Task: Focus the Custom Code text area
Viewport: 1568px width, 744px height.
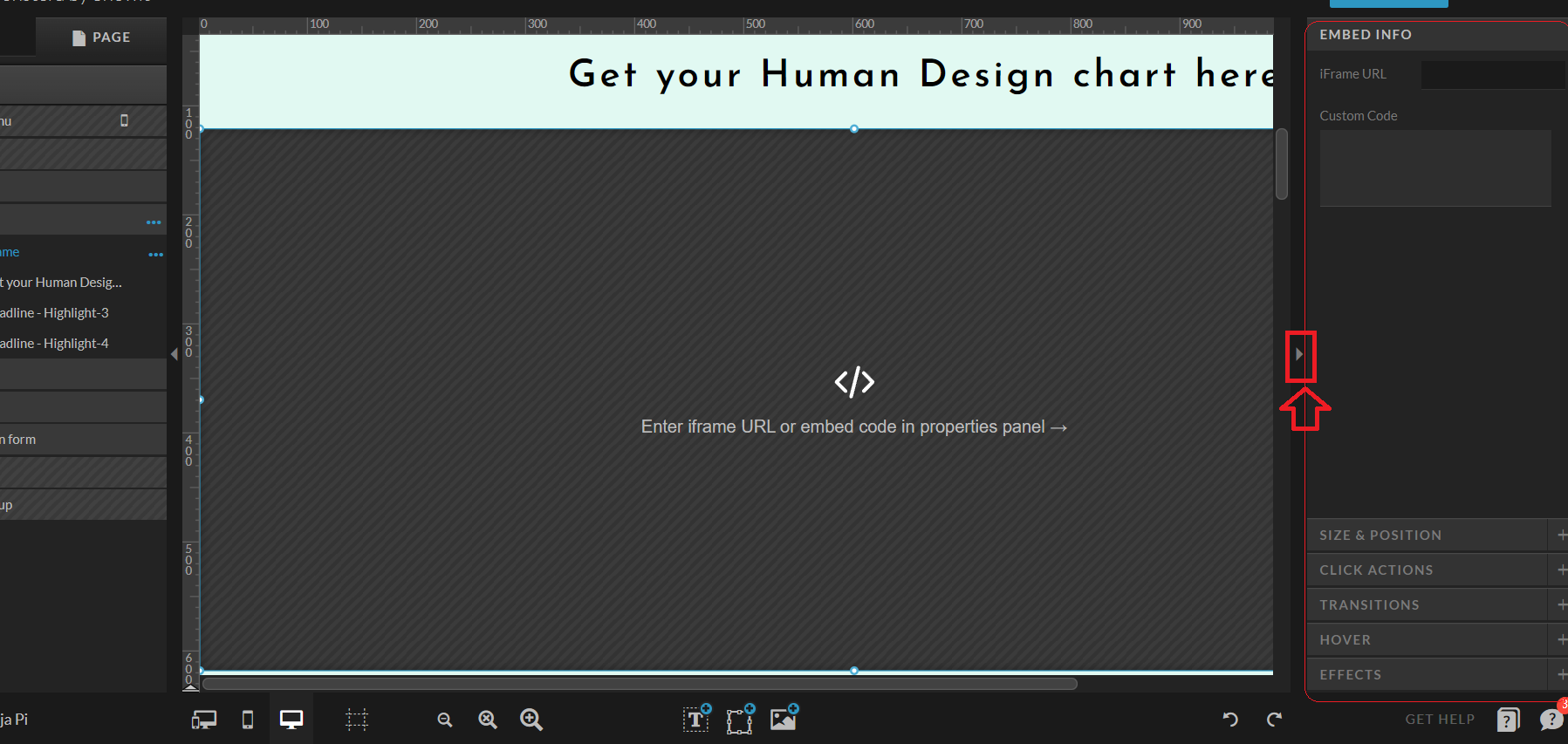Action: [1435, 168]
